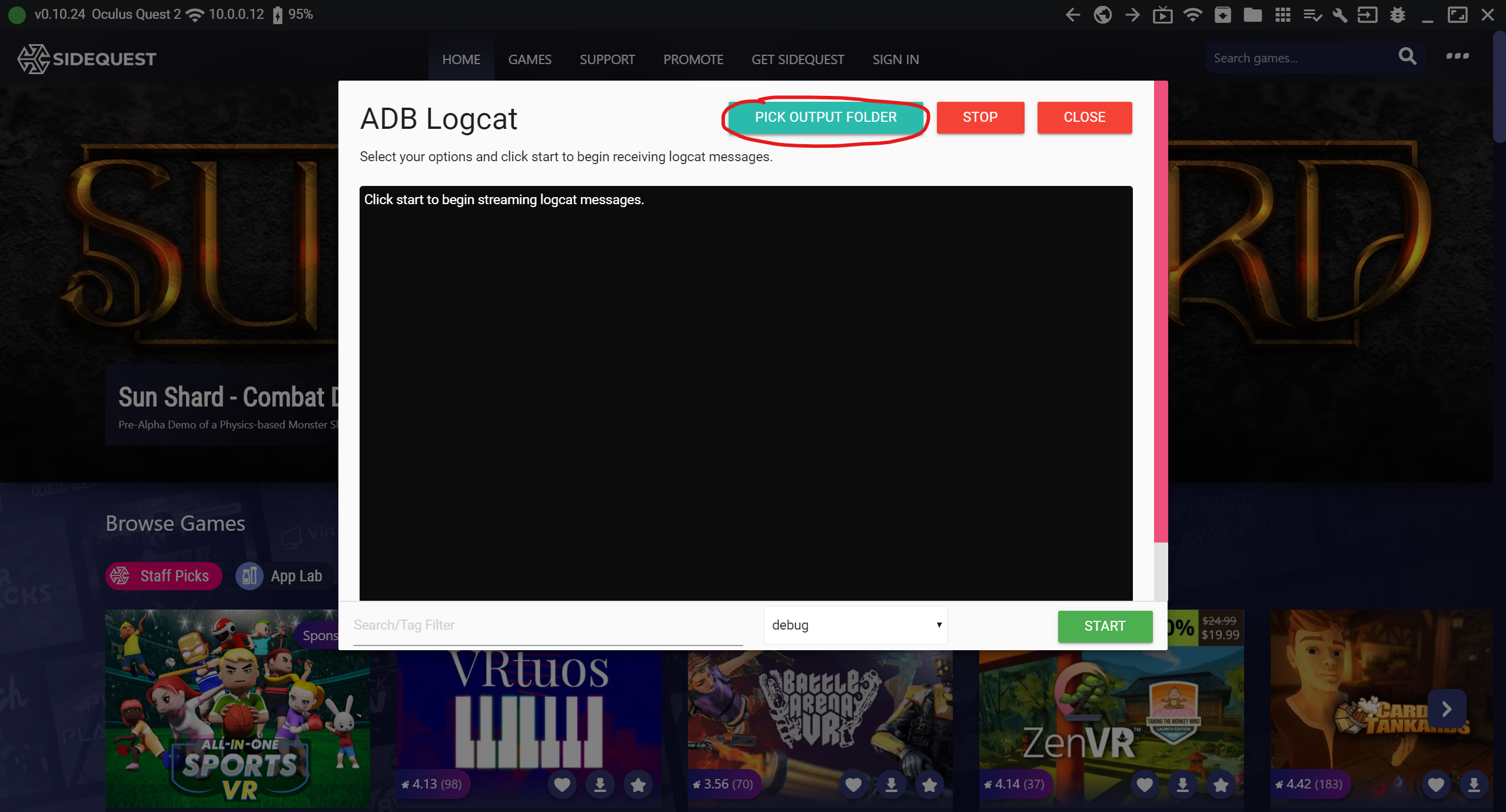Image resolution: width=1506 pixels, height=812 pixels.
Task: Click the pink dialog scrollbar
Action: click(1161, 312)
